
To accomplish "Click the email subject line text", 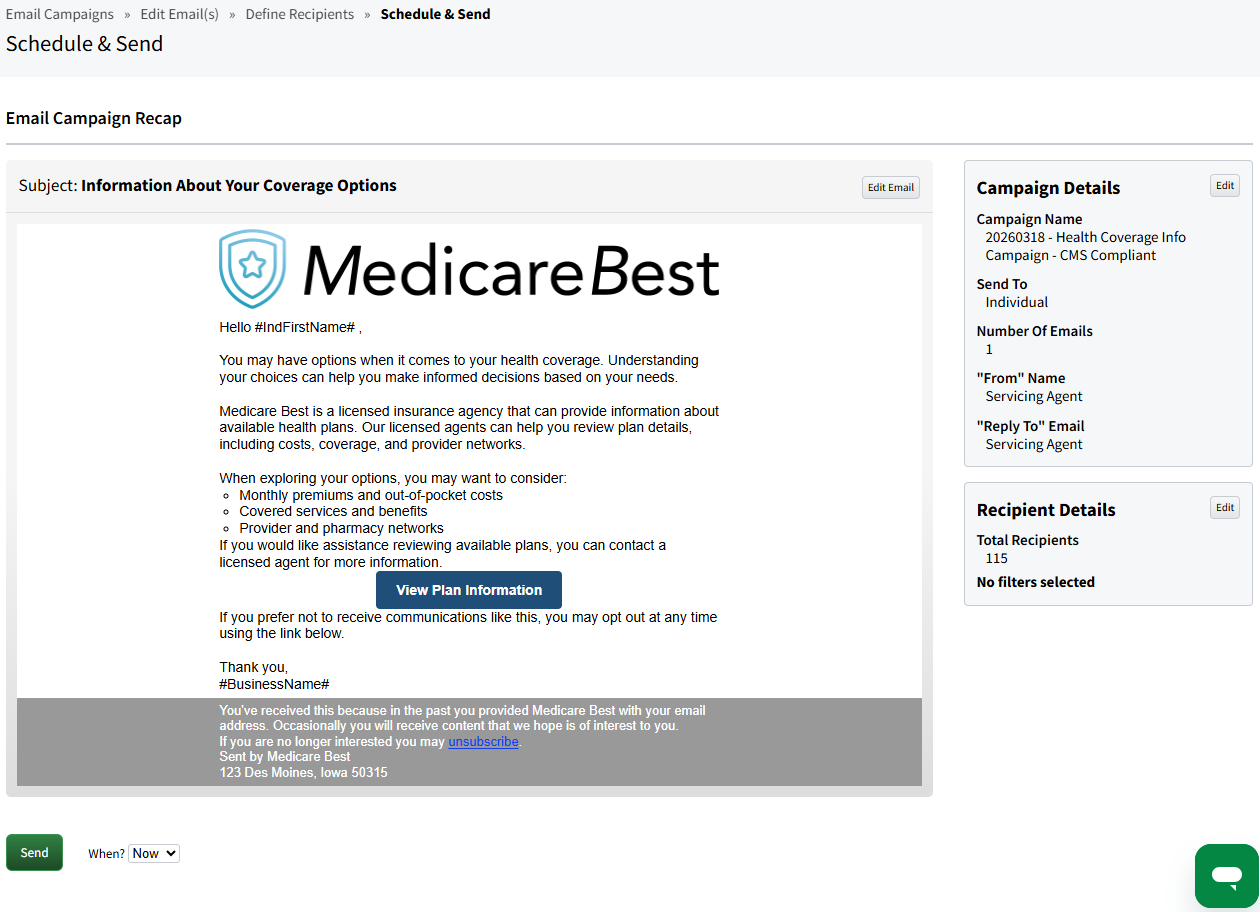I will coord(239,185).
